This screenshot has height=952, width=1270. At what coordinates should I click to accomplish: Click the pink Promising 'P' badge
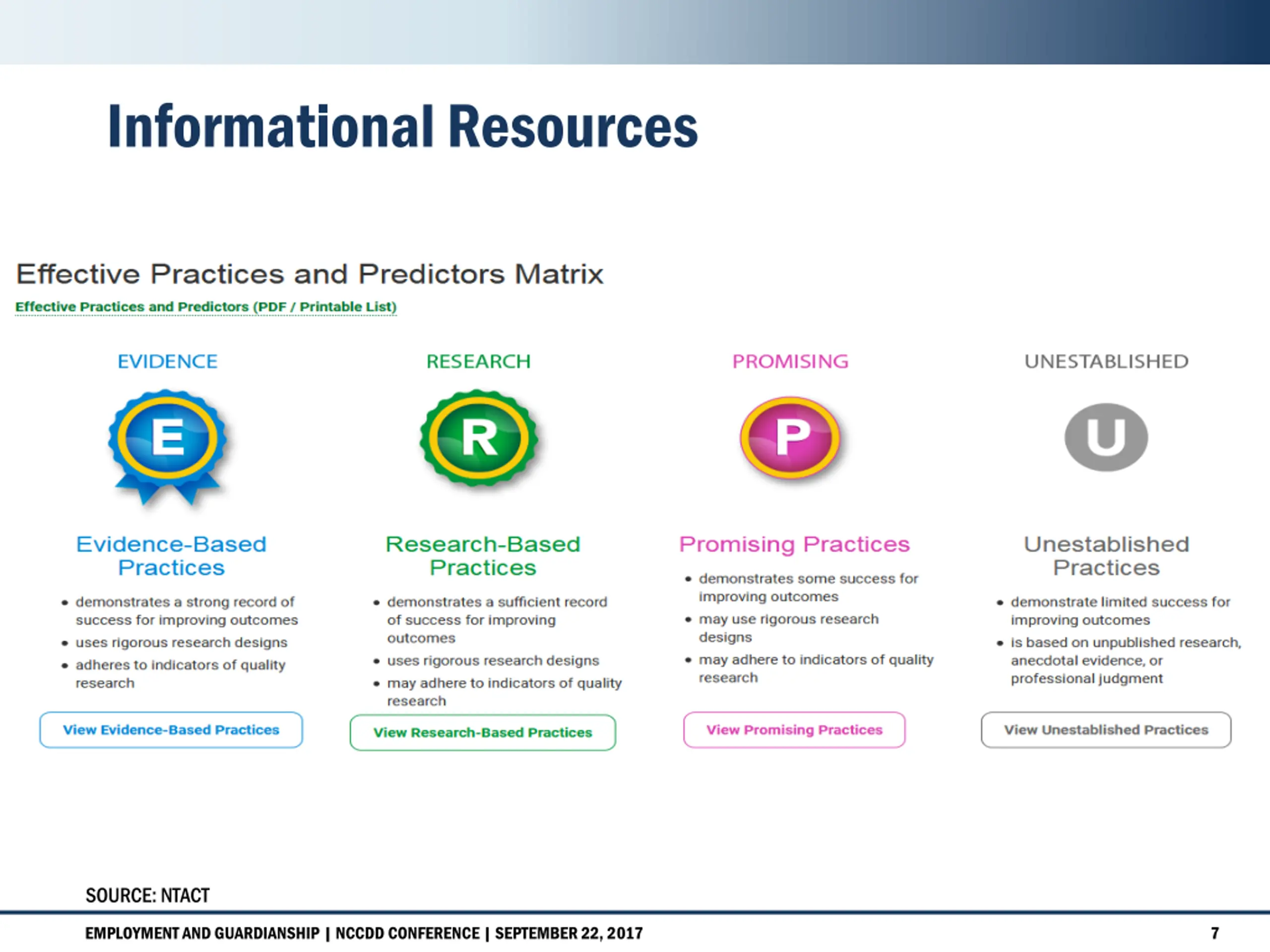tap(791, 438)
